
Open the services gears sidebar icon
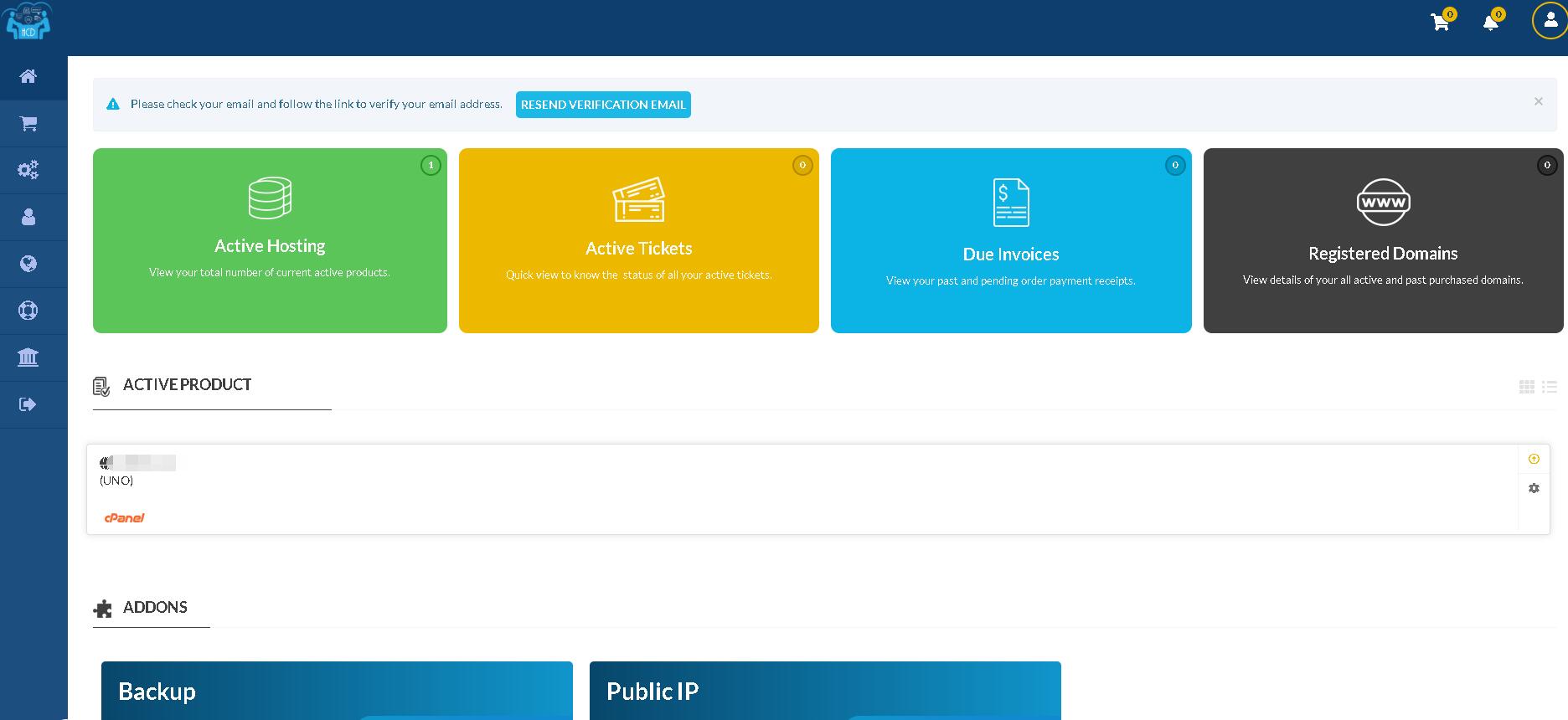(28, 171)
